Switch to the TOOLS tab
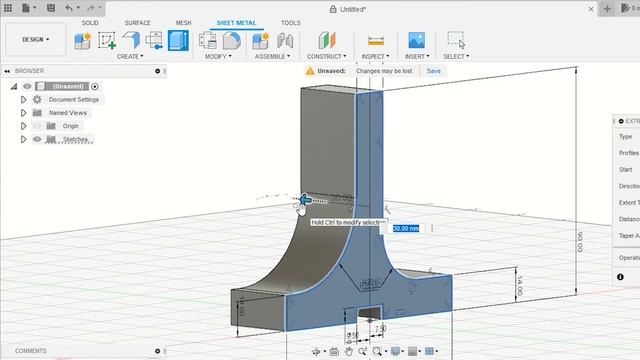This screenshot has width=640, height=360. point(291,23)
